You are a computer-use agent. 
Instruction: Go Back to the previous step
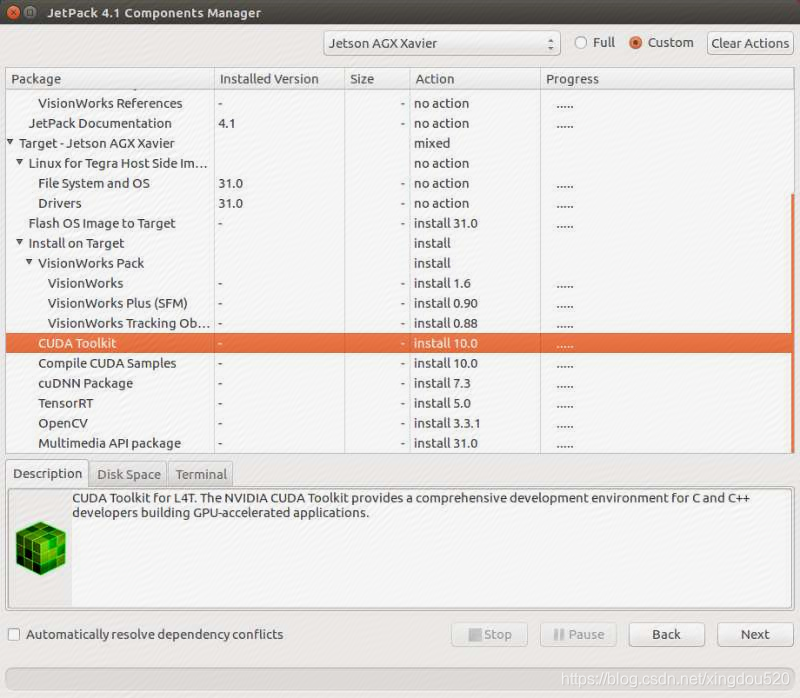point(667,634)
